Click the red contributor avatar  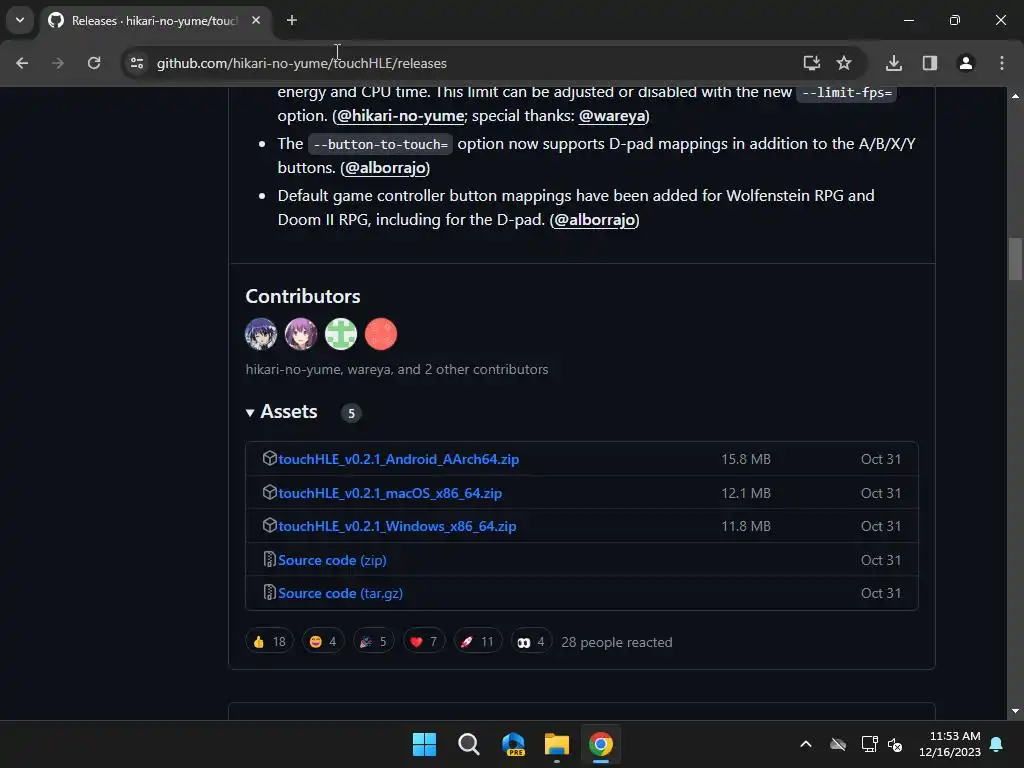381,334
